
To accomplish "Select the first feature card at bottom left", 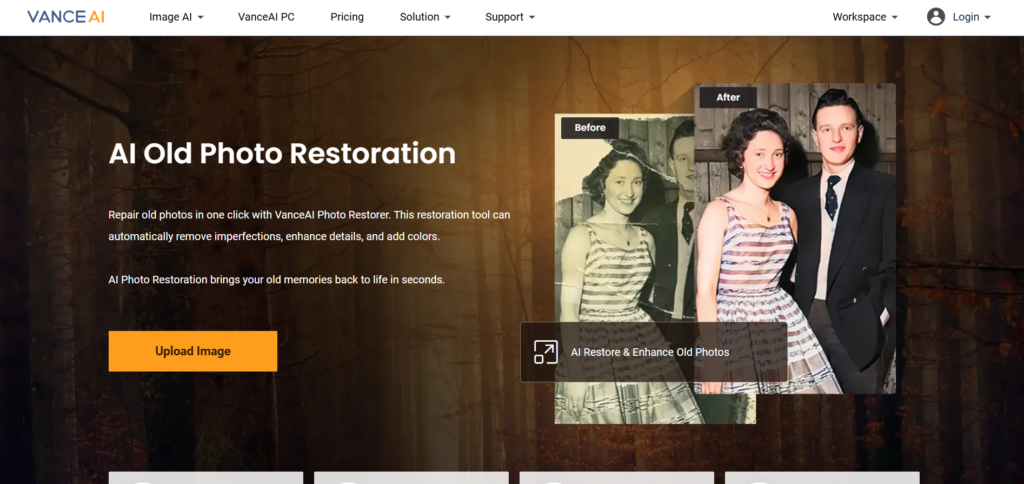I will coord(205,477).
